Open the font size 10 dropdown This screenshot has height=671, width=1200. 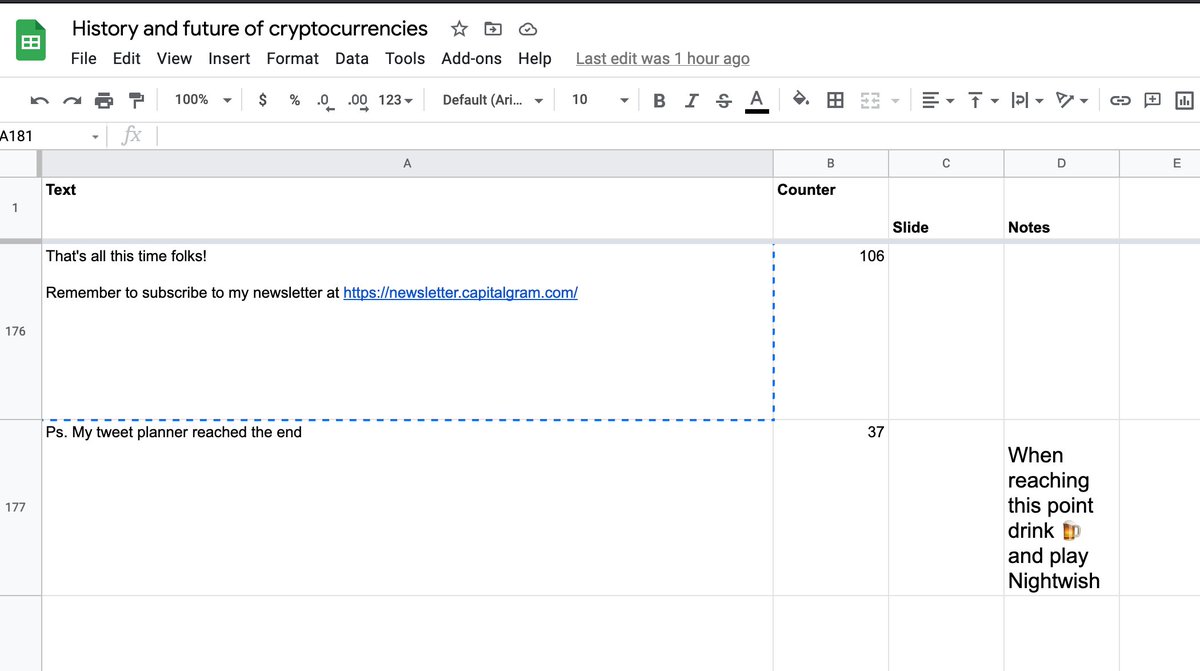(600, 100)
